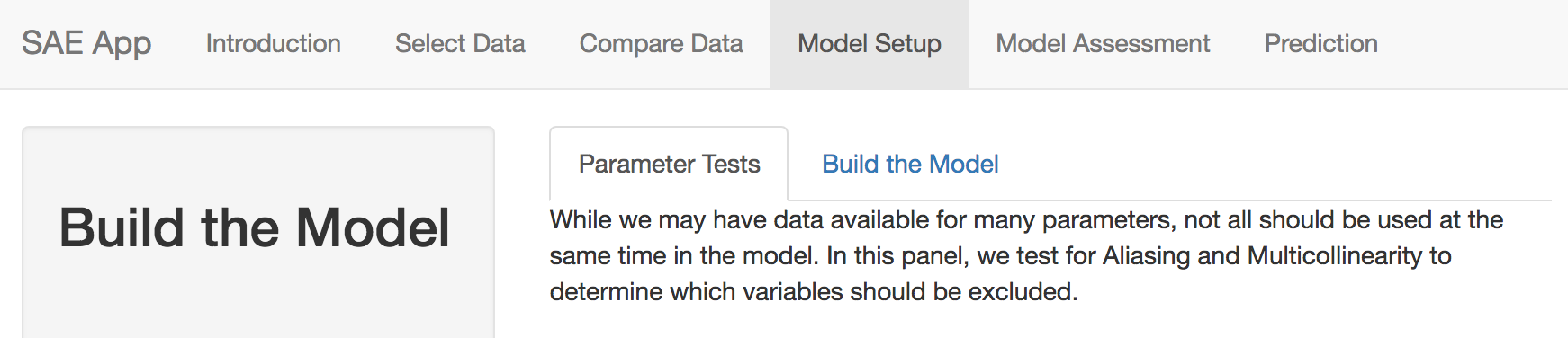Select the Parameter Tests sub-tab
Image resolution: width=1568 pixels, height=338 pixels.
[669, 164]
